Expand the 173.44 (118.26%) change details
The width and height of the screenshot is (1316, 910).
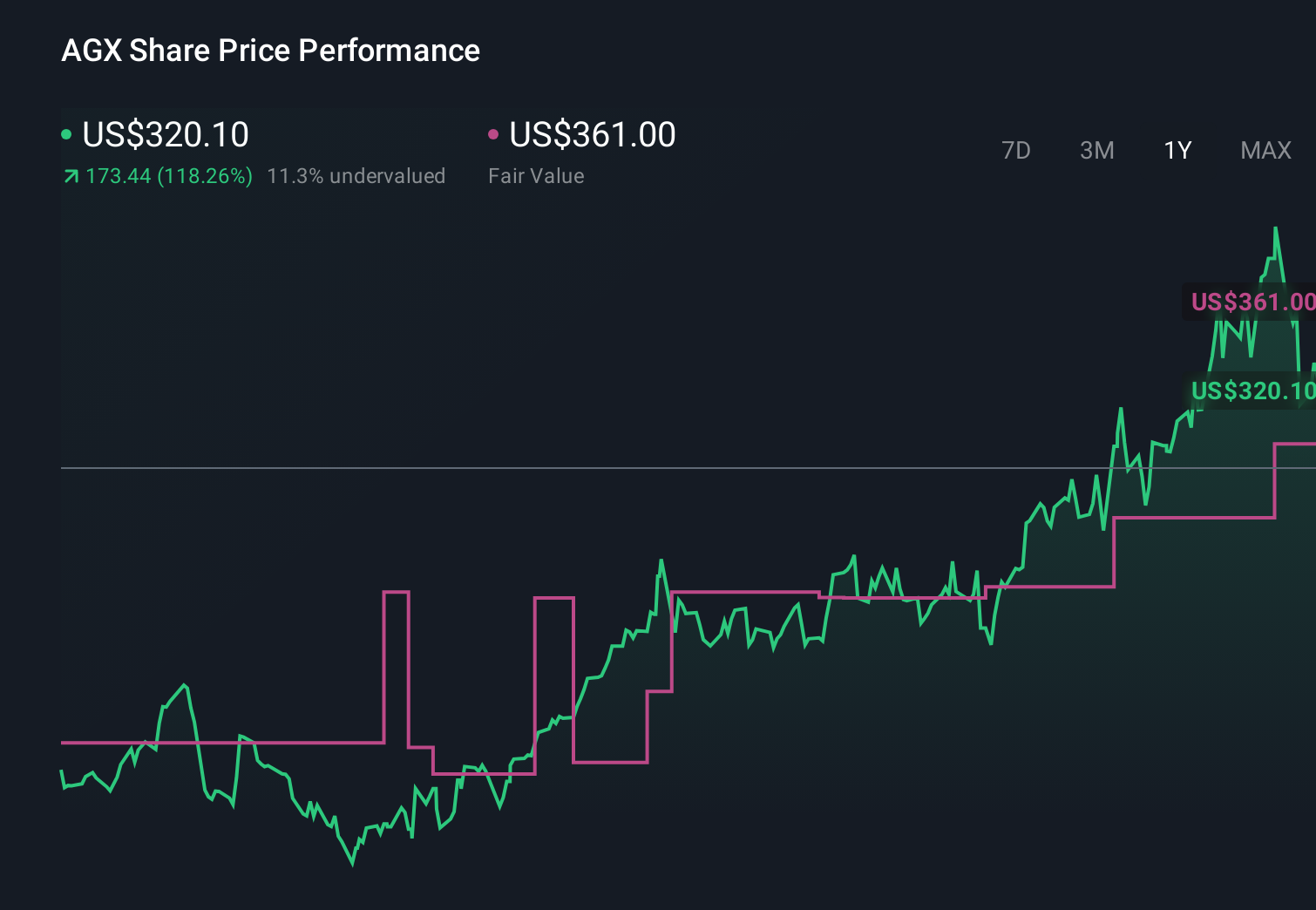point(170,175)
